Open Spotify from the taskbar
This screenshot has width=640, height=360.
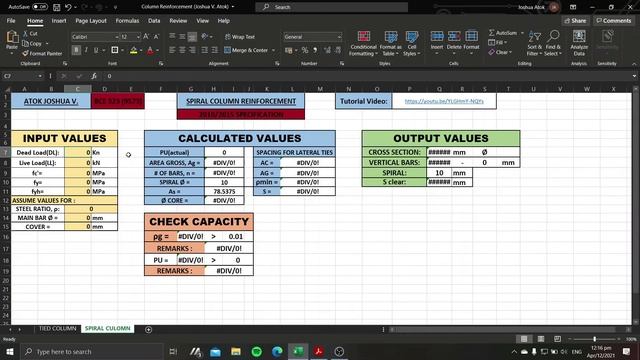point(256,351)
